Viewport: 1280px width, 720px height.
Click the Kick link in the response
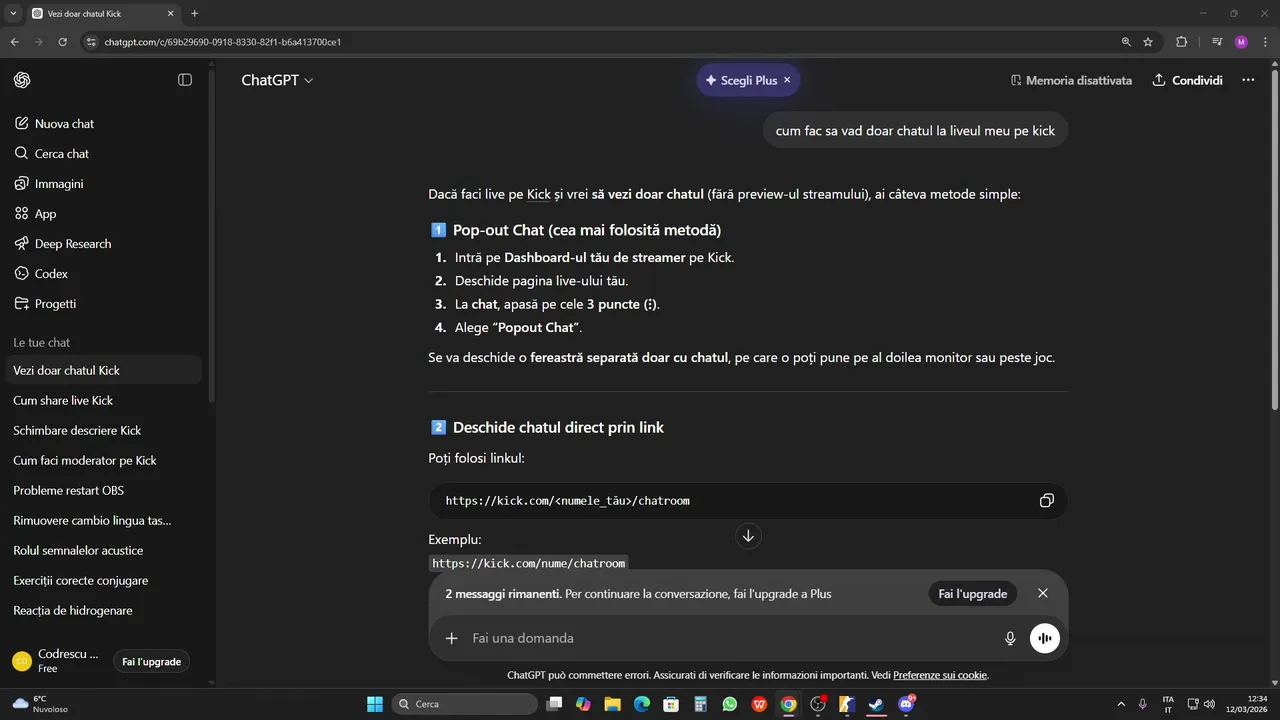pos(539,194)
